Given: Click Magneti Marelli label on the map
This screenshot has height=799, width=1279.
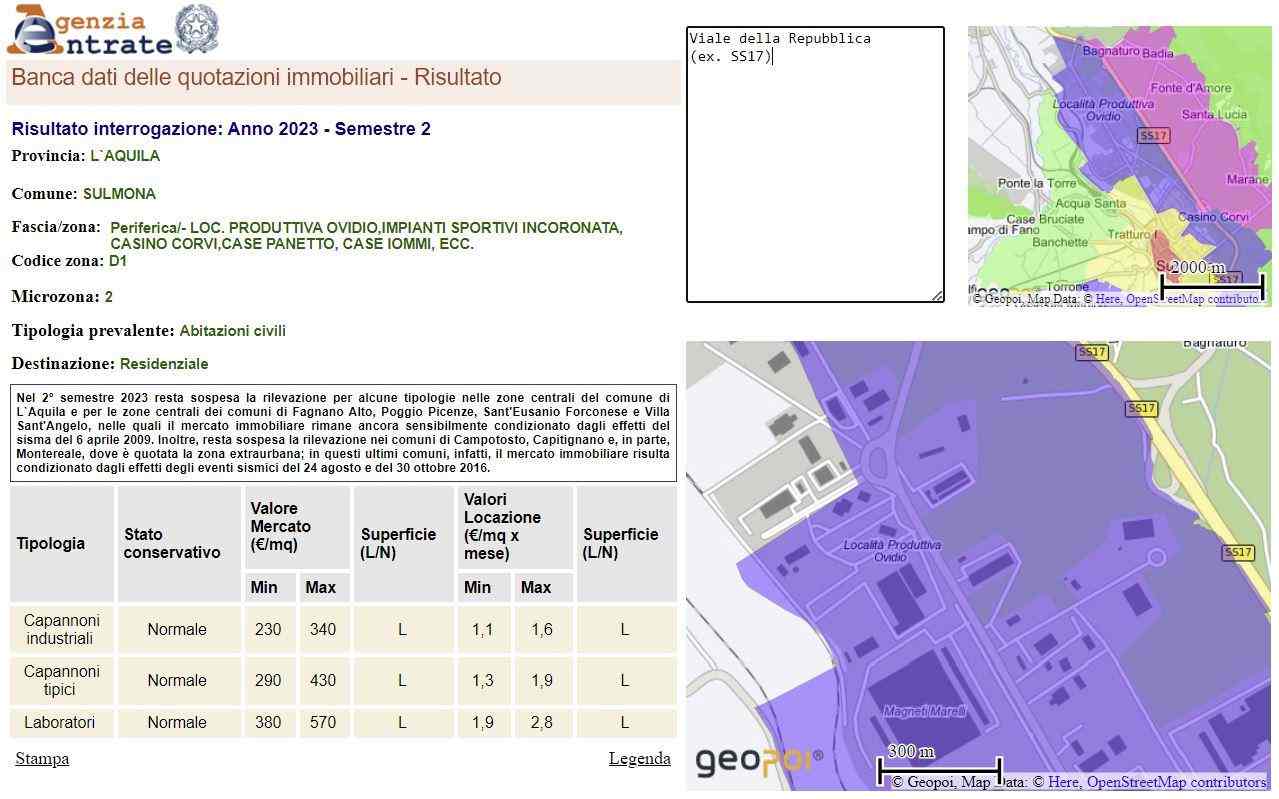Looking at the screenshot, I should click(x=925, y=711).
